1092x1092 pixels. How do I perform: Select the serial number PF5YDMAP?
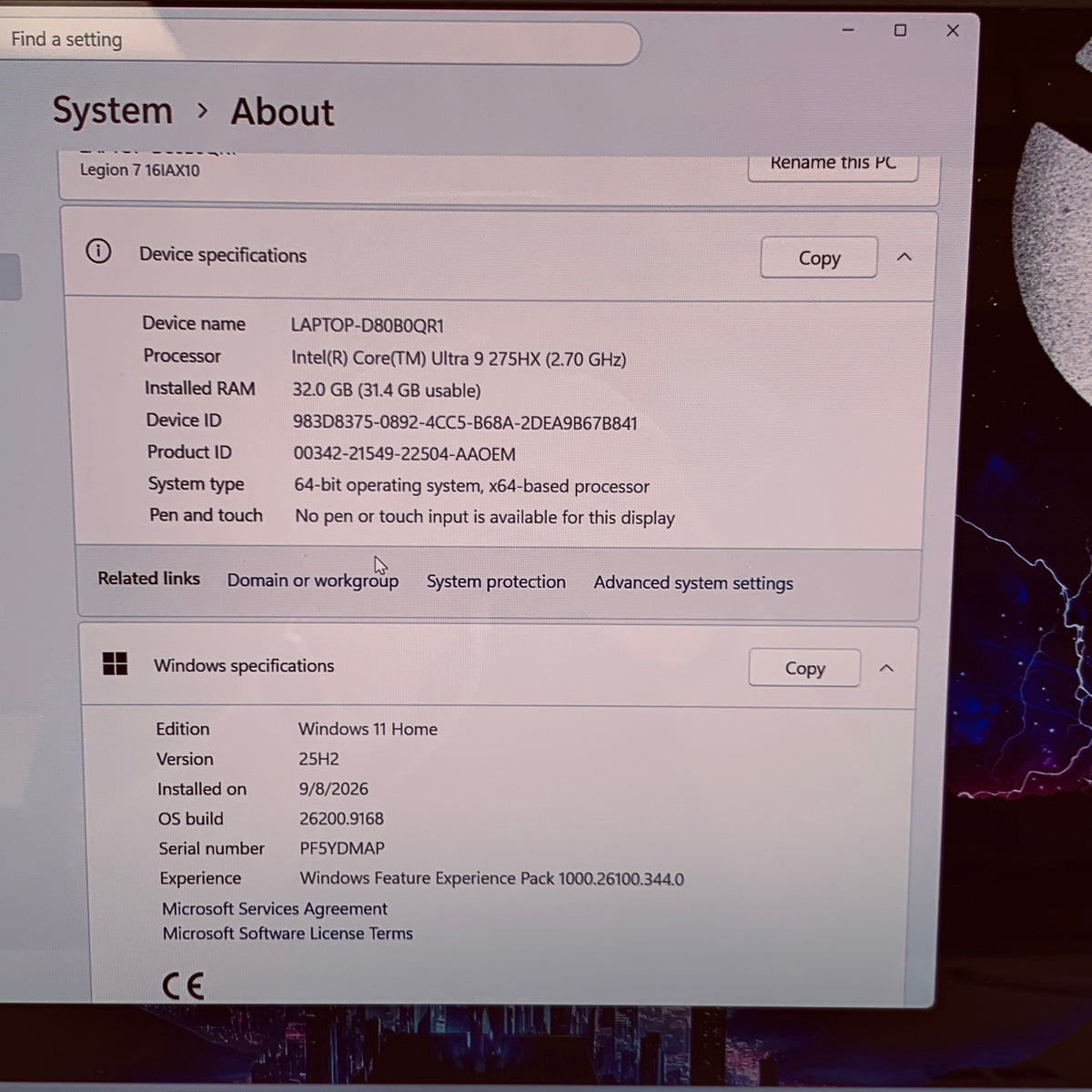click(342, 848)
